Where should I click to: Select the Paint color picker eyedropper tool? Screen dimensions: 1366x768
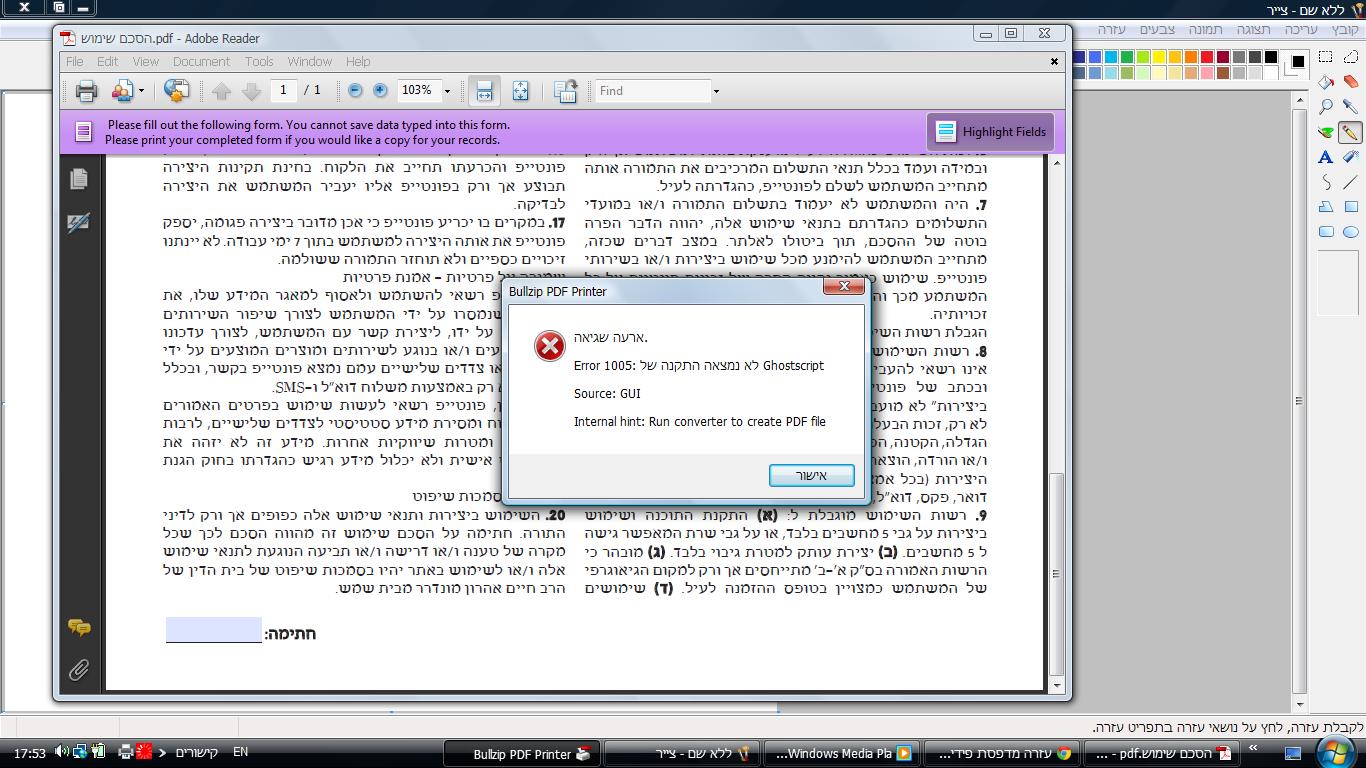[1350, 107]
